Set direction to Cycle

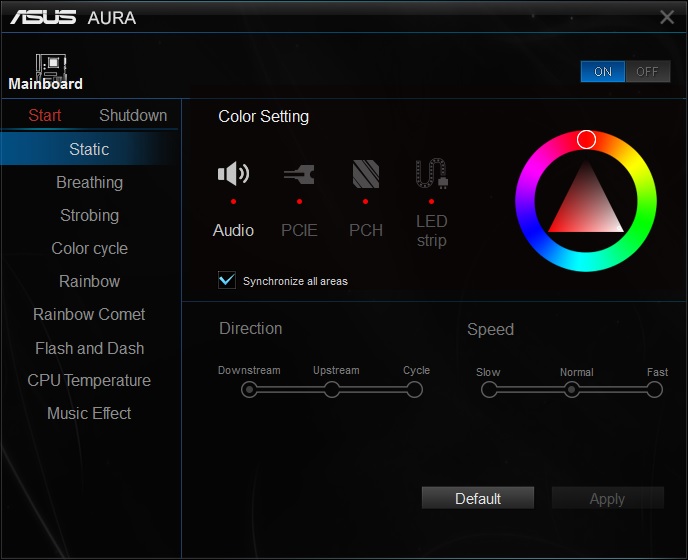(x=414, y=389)
